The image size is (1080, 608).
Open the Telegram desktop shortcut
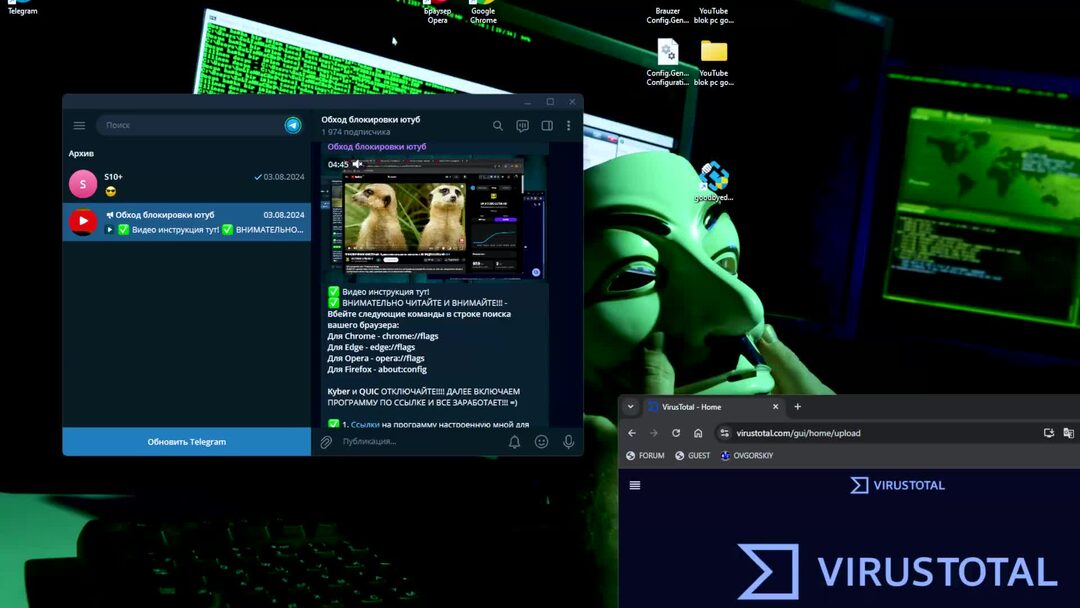pyautogui.click(x=23, y=8)
